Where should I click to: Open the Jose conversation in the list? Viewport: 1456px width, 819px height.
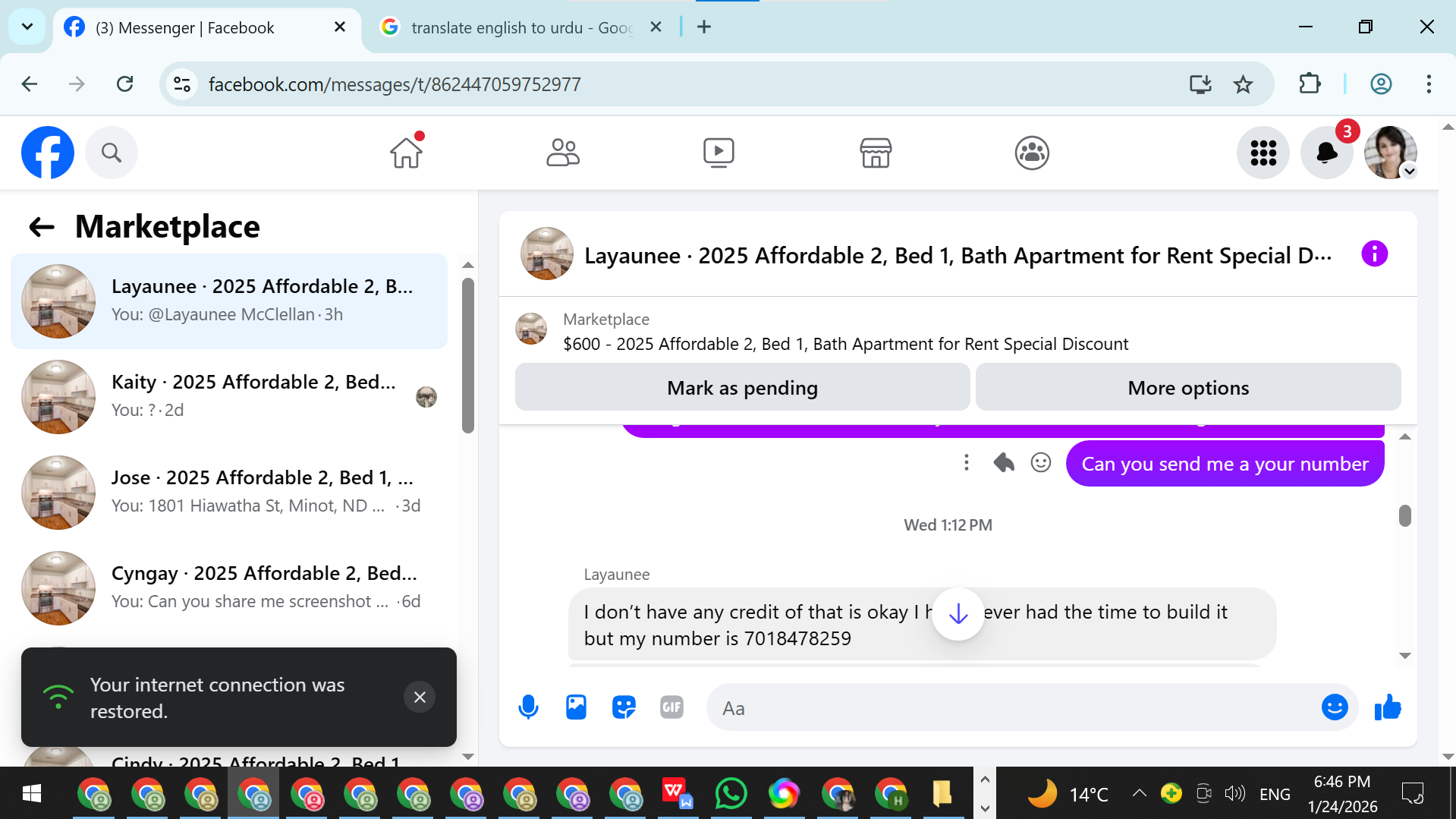(229, 493)
